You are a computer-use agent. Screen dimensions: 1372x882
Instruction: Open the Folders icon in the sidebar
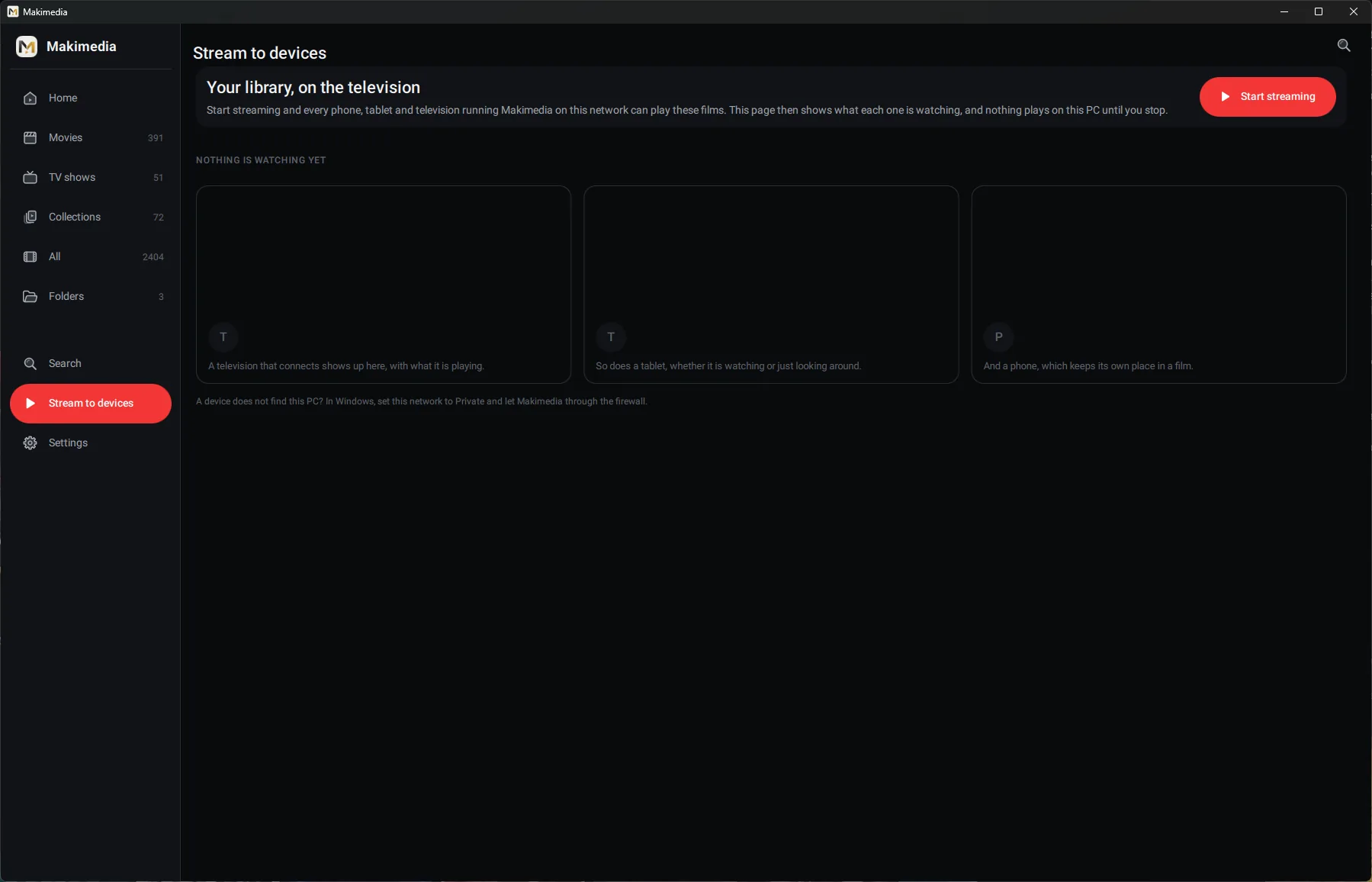pos(31,297)
